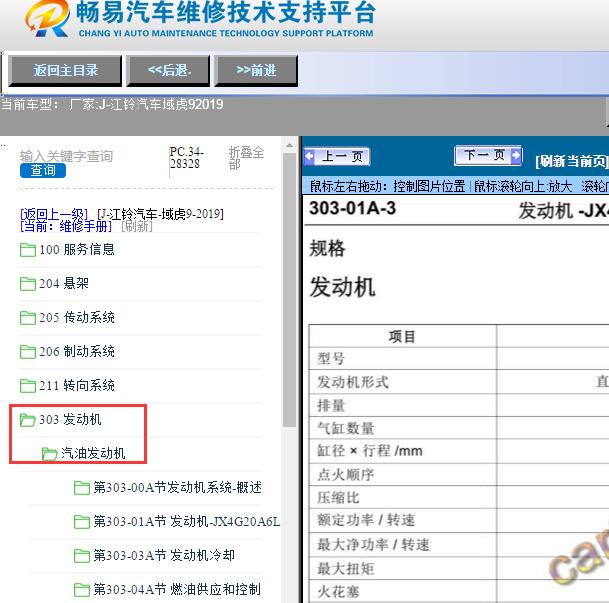Collapse 汽油发动机 sub-node
The height and width of the screenshot is (603, 609).
pyautogui.click(x=93, y=453)
